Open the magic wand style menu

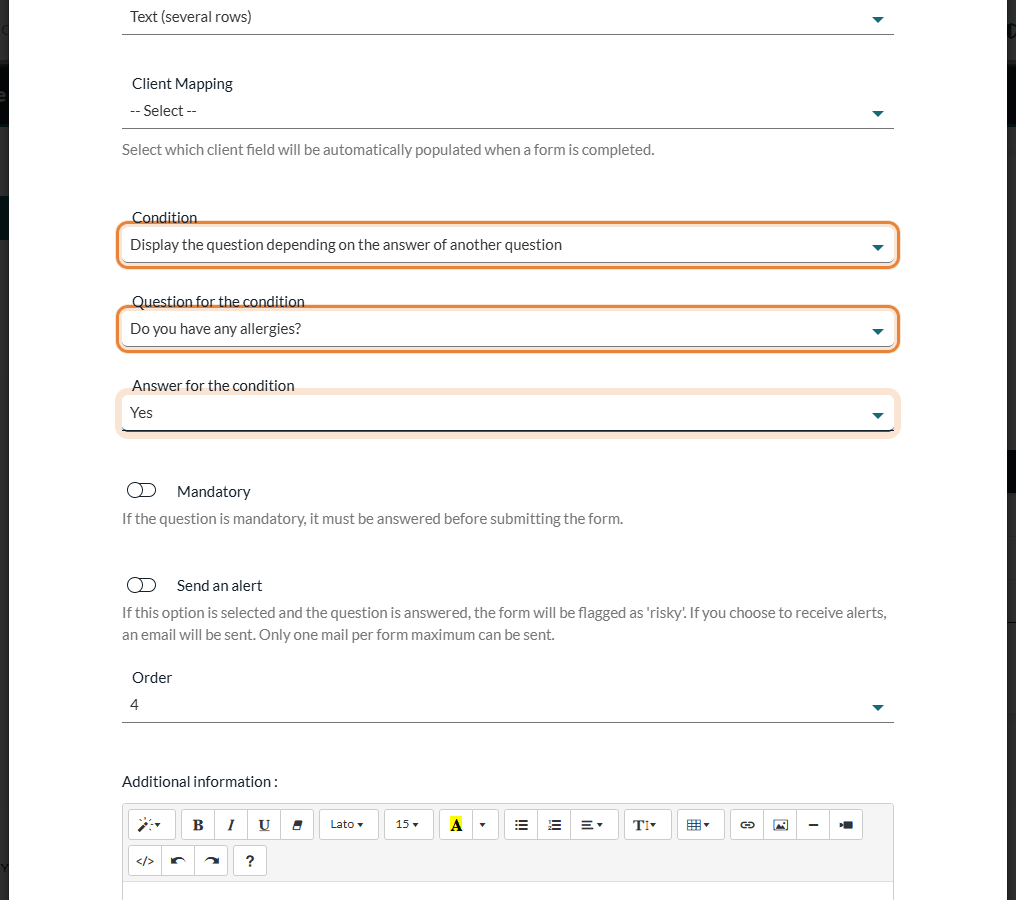point(152,824)
